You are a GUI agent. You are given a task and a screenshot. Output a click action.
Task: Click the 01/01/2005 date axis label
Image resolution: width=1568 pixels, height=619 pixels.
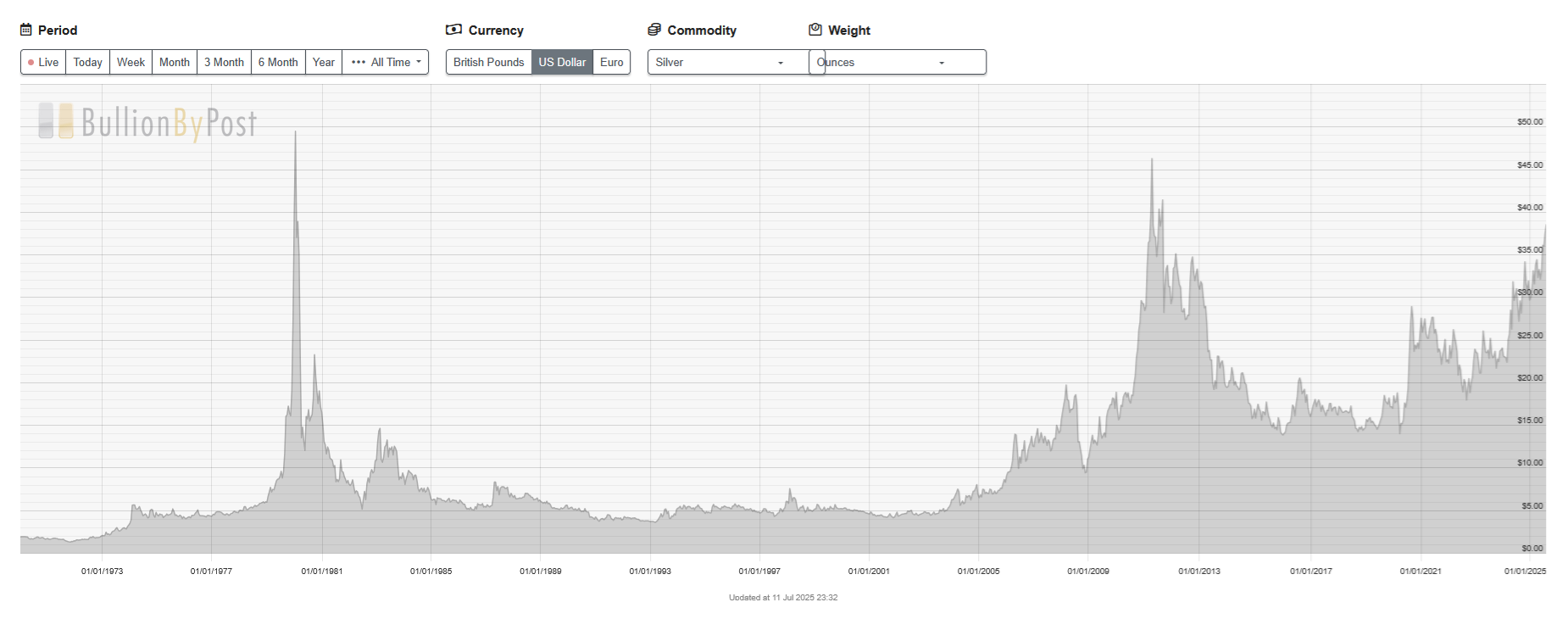click(x=979, y=572)
